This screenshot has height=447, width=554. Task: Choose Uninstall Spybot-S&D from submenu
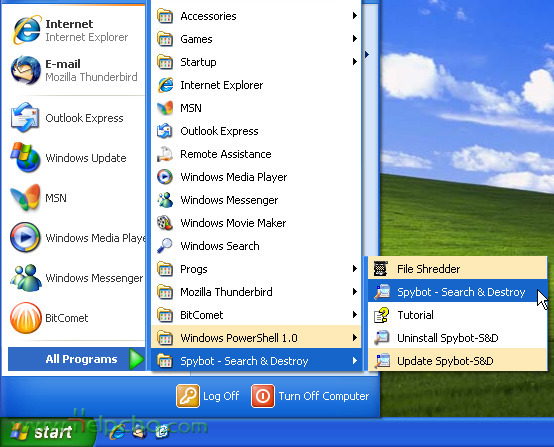coord(458,338)
